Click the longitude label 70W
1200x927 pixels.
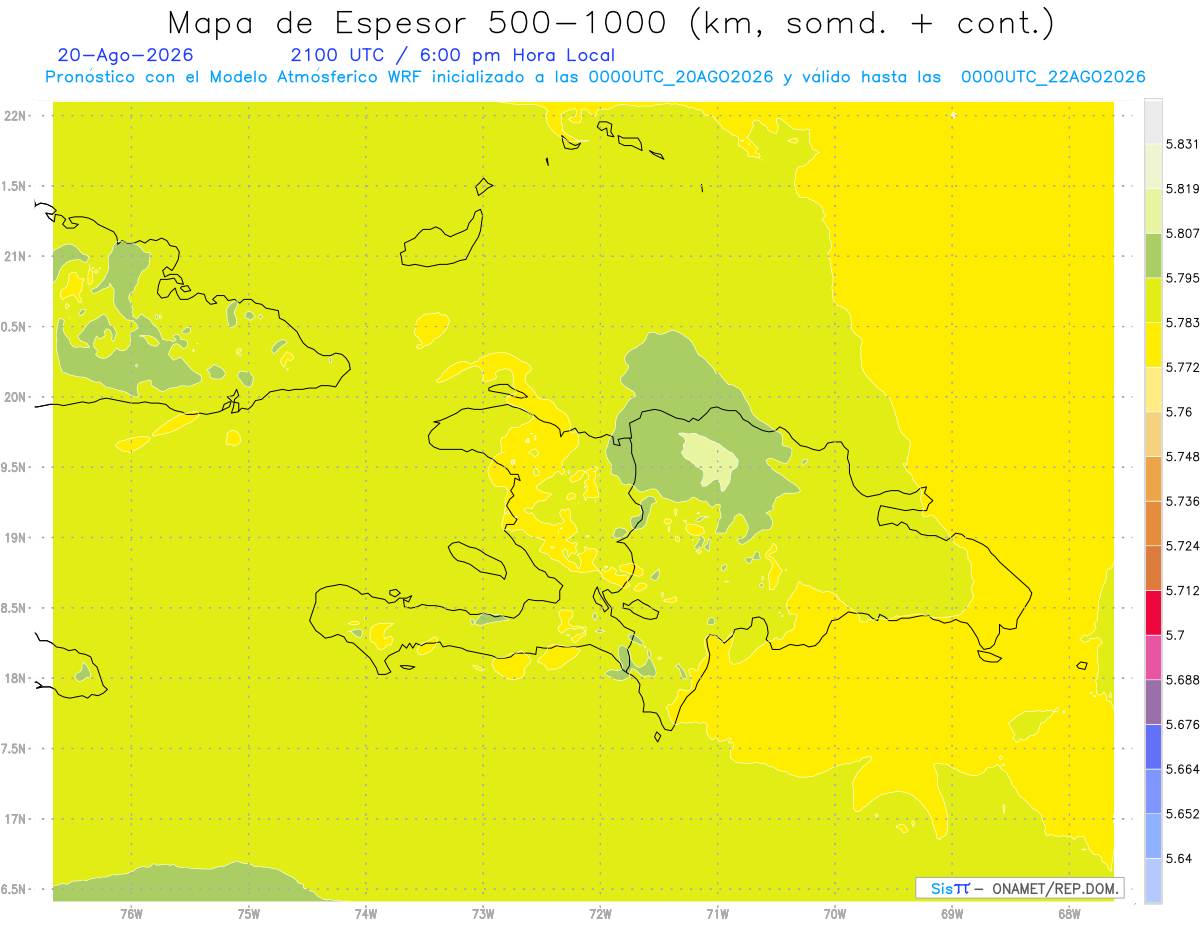point(834,913)
